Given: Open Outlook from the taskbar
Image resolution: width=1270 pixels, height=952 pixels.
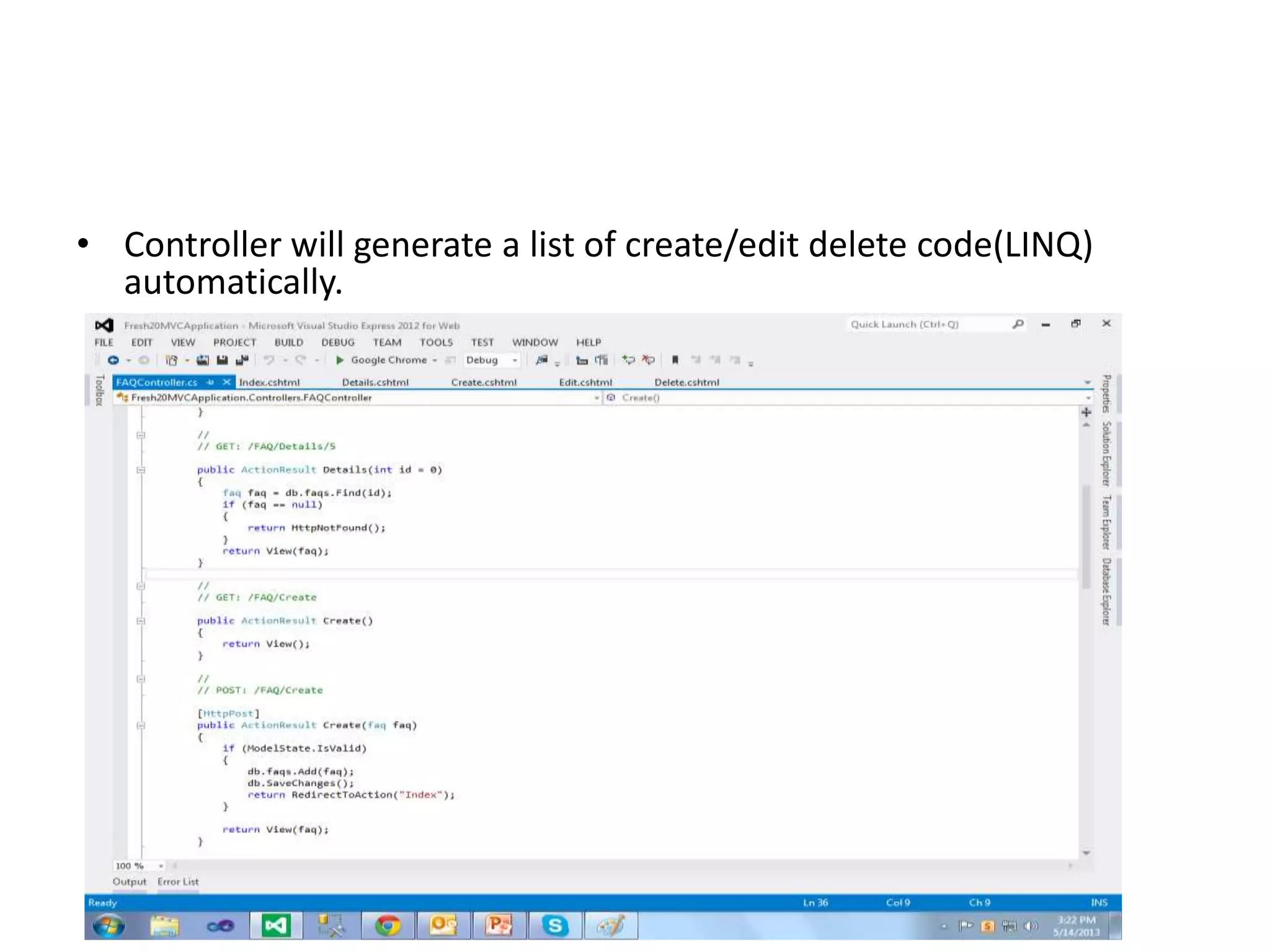Looking at the screenshot, I should [x=443, y=926].
